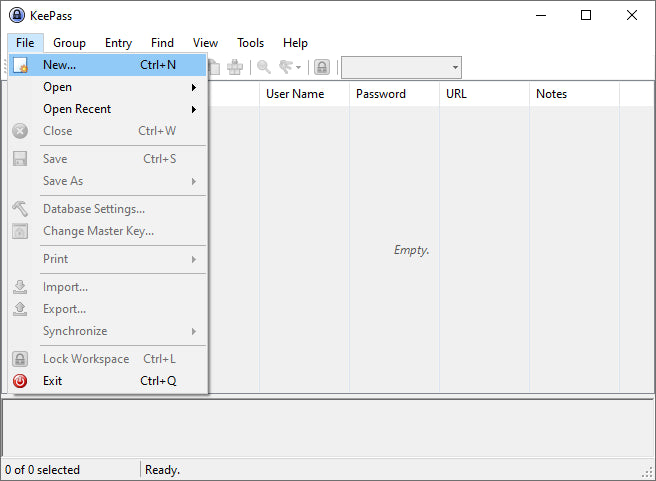The width and height of the screenshot is (656, 481).
Task: Click the Close menu X icon
Action: click(x=20, y=131)
